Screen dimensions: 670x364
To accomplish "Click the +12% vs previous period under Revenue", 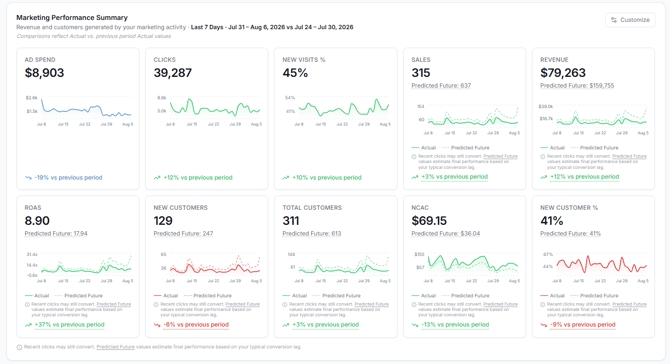I will [585, 177].
